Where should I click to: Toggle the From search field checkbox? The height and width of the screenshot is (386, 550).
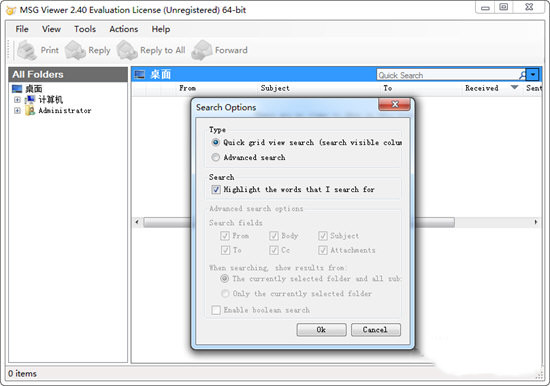tap(225, 236)
